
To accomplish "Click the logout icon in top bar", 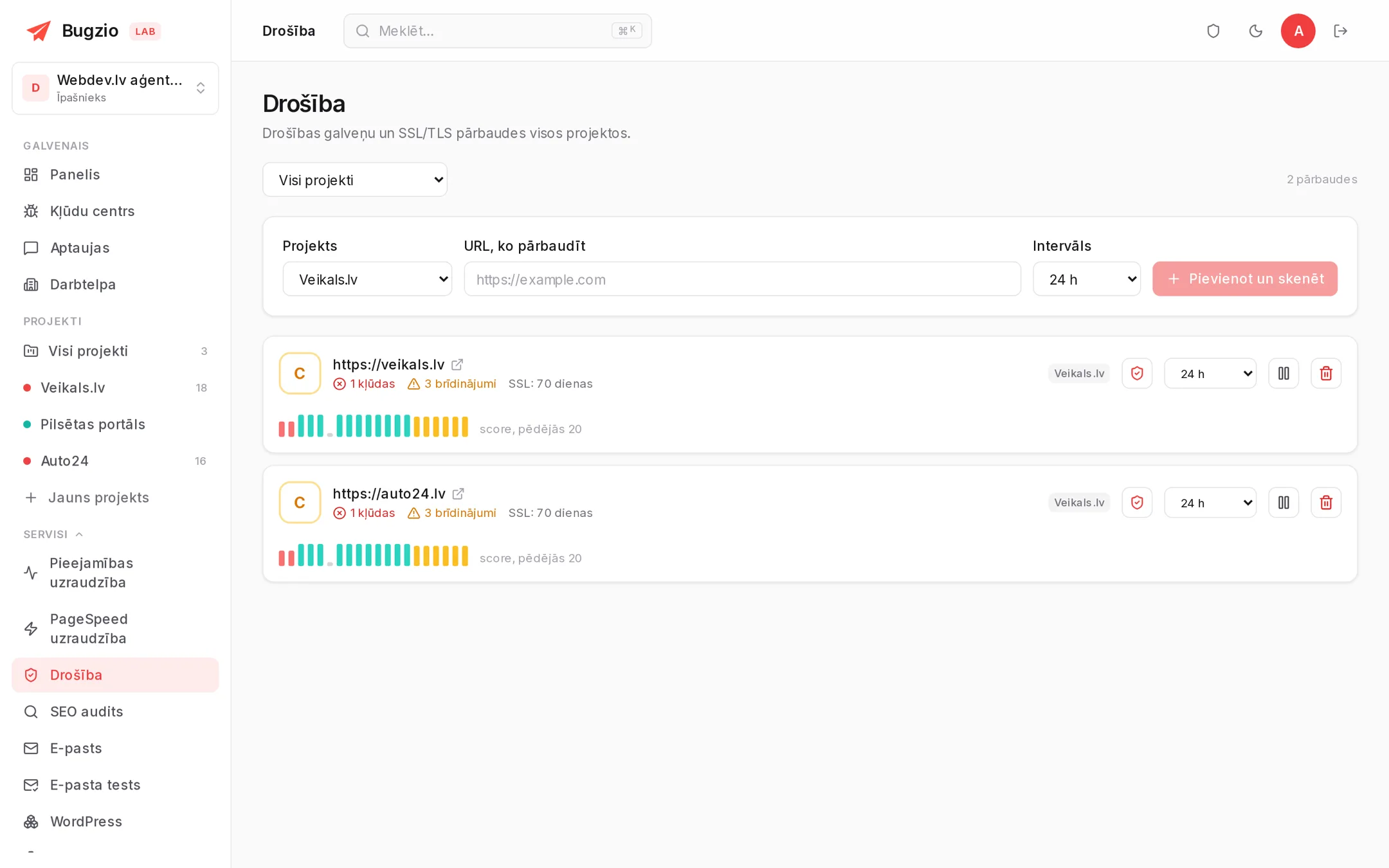I will point(1340,31).
